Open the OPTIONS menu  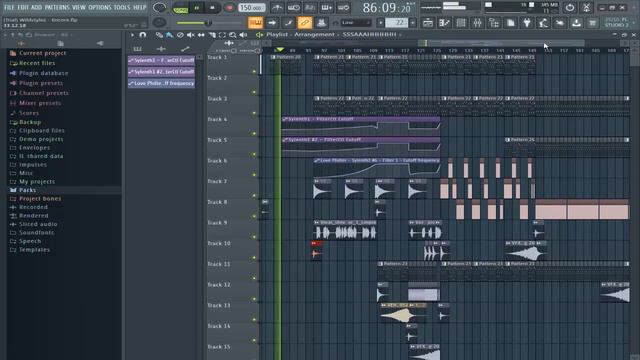click(x=100, y=7)
